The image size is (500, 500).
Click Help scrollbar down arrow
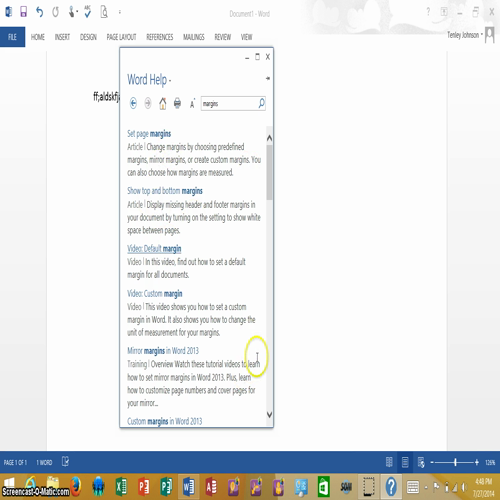coord(269,415)
